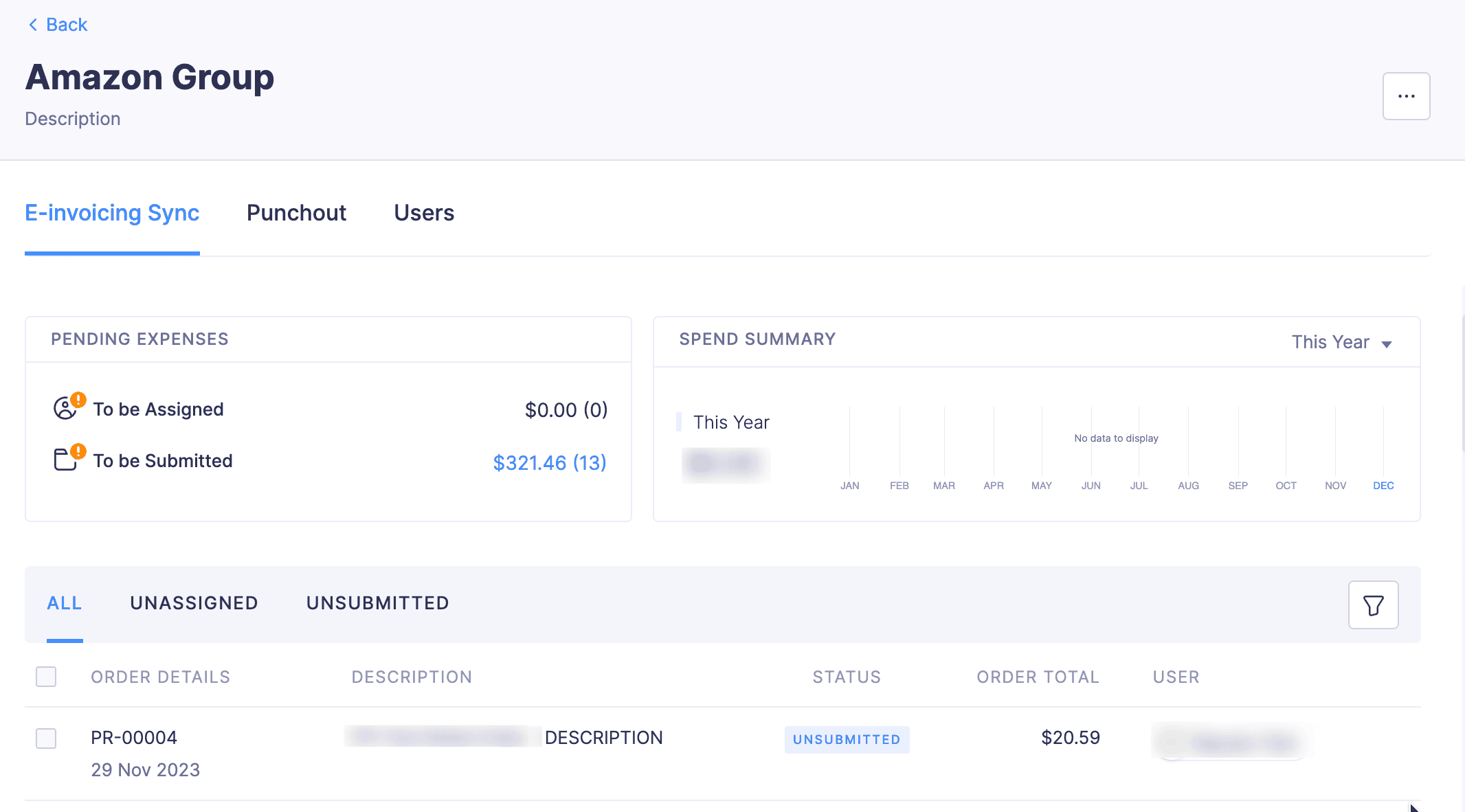Select DEC on the spend chart

[1383, 486]
